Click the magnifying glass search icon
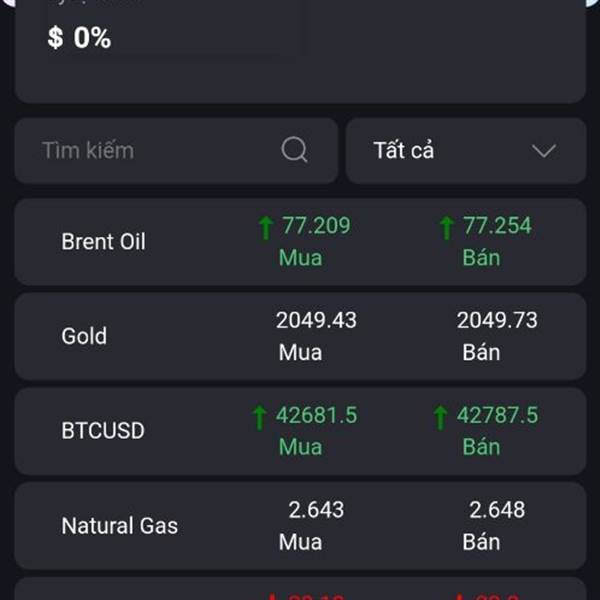The height and width of the screenshot is (600, 600). (x=294, y=150)
